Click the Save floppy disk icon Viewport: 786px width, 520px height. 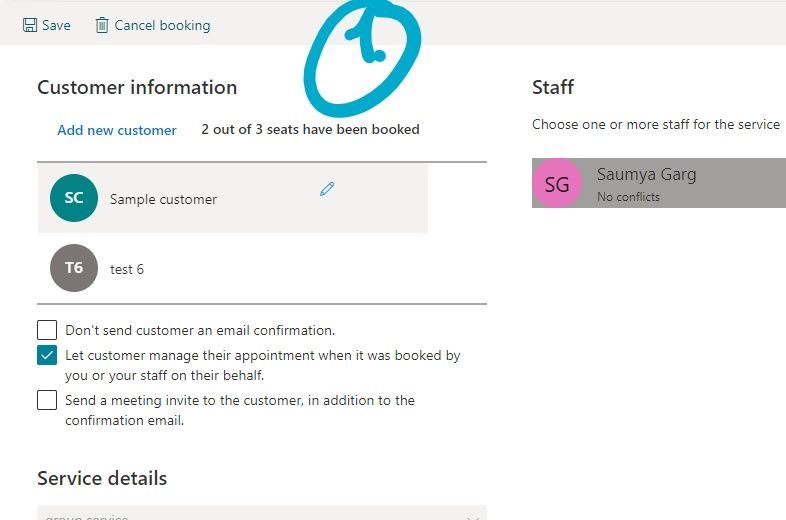coord(30,25)
